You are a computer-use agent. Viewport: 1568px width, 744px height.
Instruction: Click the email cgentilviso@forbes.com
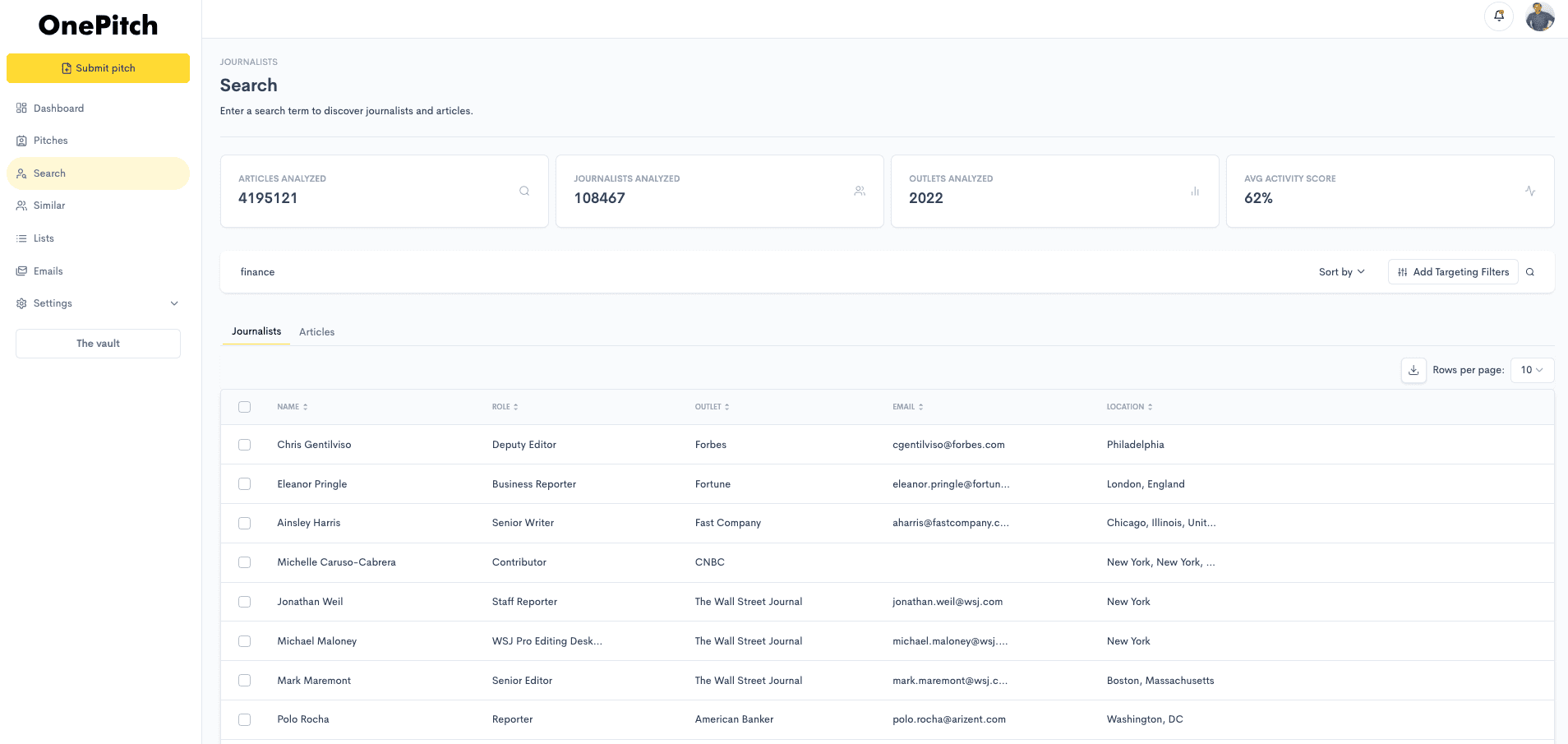pos(948,445)
